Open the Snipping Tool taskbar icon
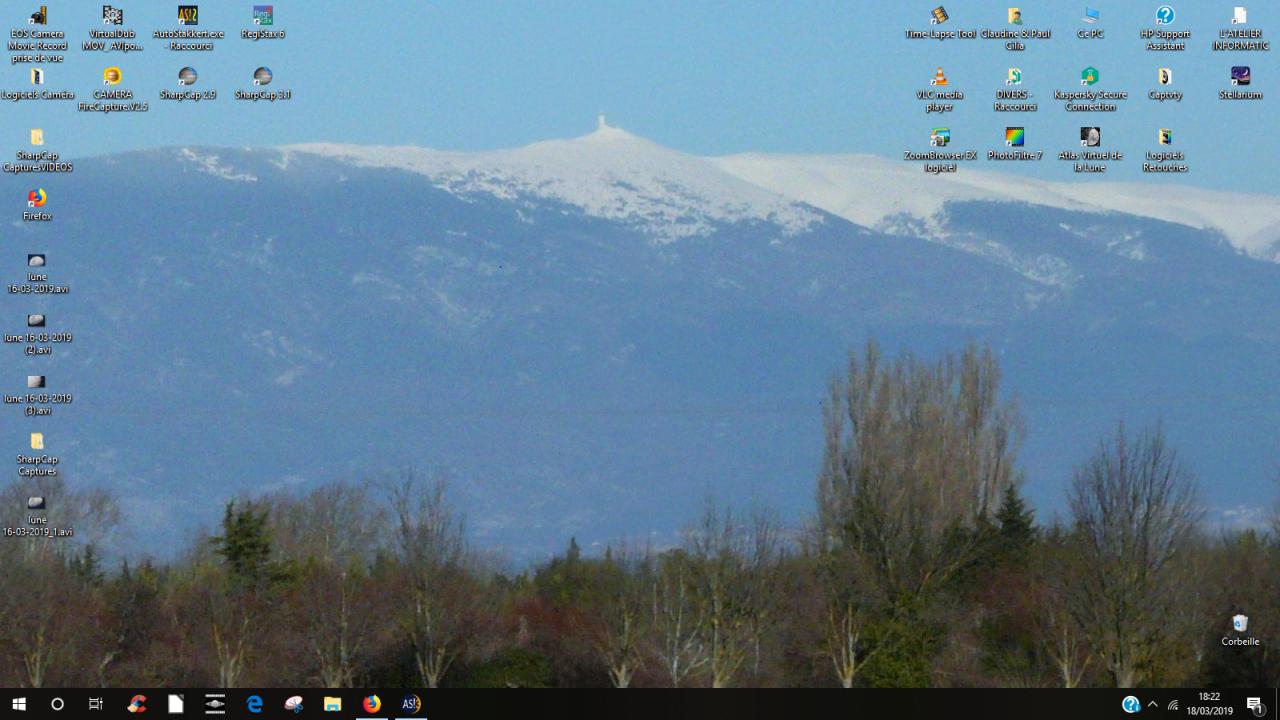The height and width of the screenshot is (720, 1280). 293,704
